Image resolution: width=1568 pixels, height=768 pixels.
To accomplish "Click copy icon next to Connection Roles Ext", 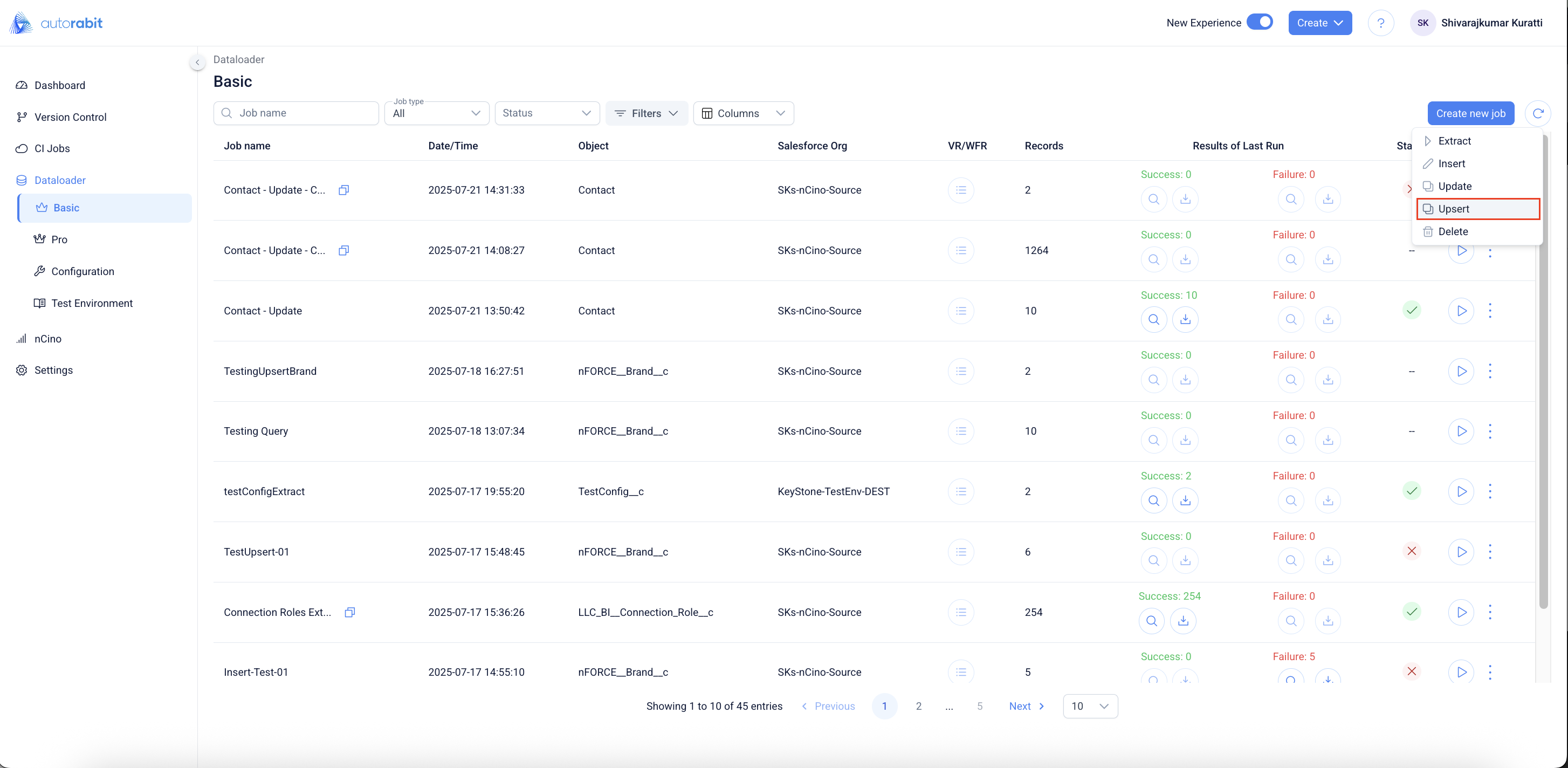I will pyautogui.click(x=349, y=612).
